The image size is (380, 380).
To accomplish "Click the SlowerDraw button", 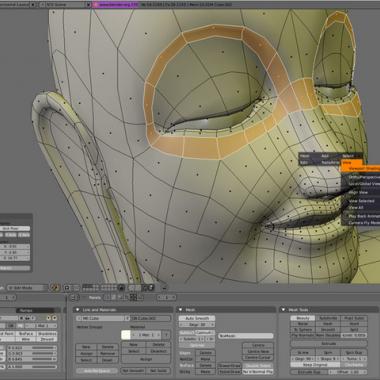I will point(229,366).
